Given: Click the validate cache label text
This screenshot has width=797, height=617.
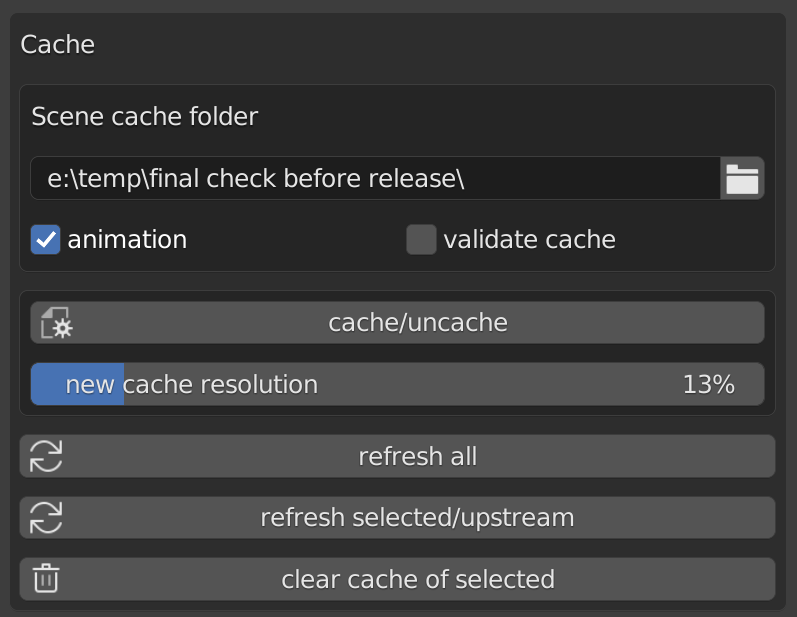Looking at the screenshot, I should click(529, 240).
